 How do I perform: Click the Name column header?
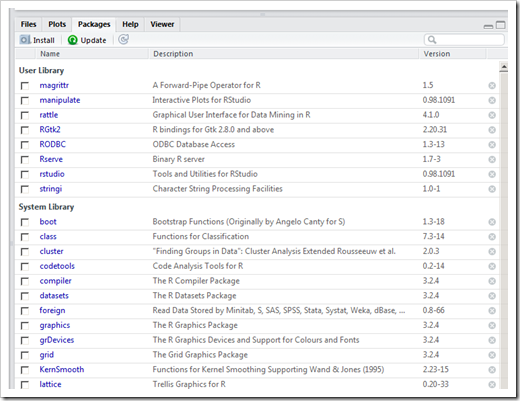(92, 54)
